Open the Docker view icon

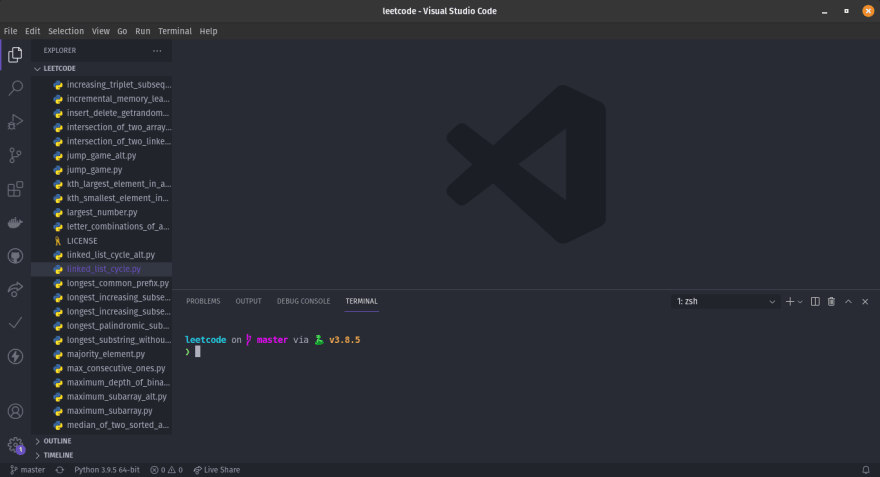click(x=15, y=223)
